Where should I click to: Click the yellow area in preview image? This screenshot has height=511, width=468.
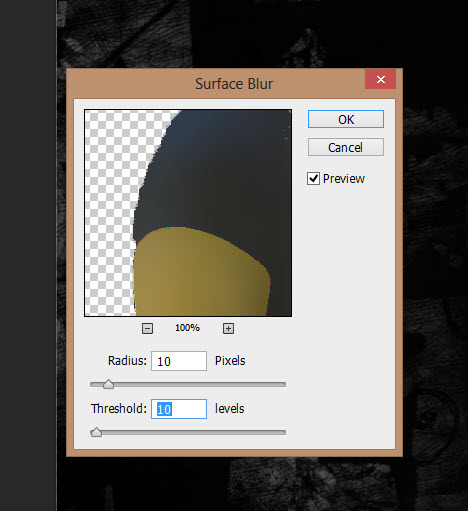200,277
